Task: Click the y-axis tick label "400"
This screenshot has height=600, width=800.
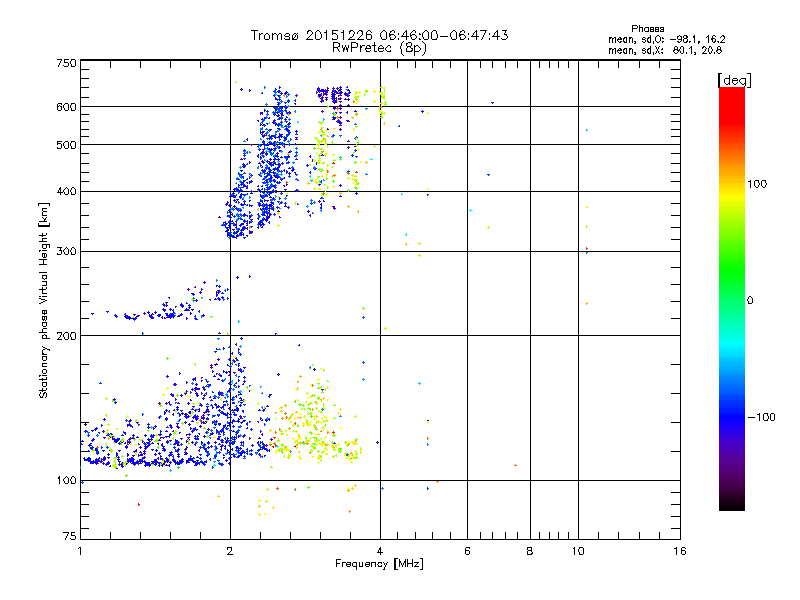Action: 66,191
